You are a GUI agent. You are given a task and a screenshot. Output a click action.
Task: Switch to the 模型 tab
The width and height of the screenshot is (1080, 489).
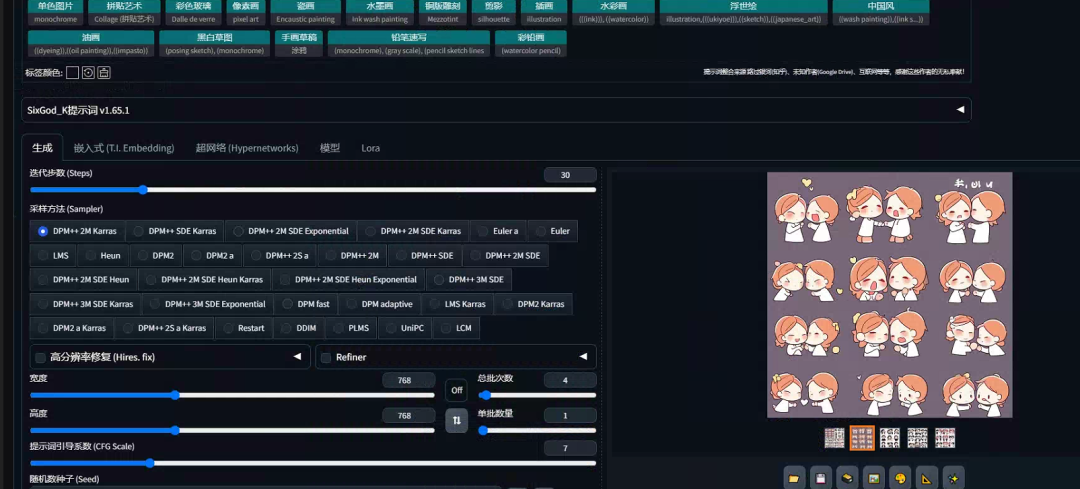pos(330,148)
